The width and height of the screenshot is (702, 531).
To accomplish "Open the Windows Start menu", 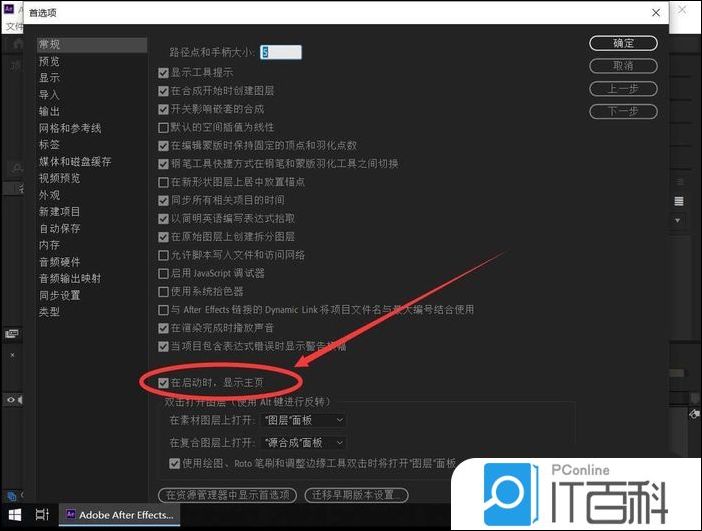I will click(14, 515).
